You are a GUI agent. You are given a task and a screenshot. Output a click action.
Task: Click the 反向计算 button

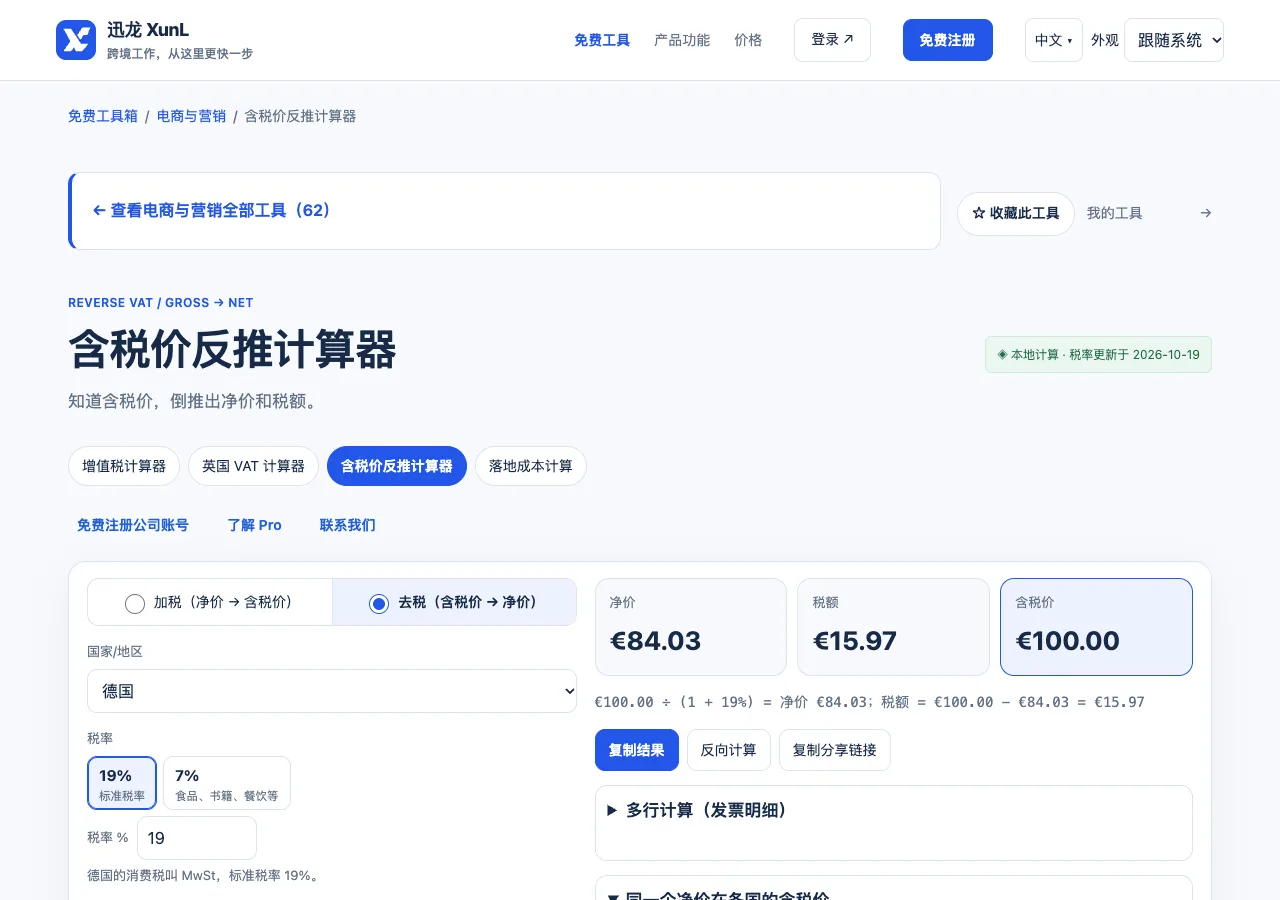tap(729, 750)
